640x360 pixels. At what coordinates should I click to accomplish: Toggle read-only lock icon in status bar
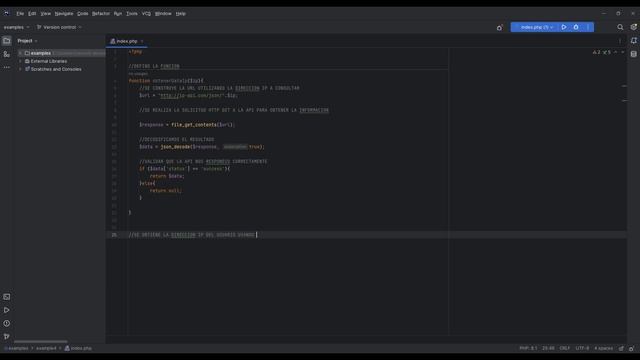(621, 348)
